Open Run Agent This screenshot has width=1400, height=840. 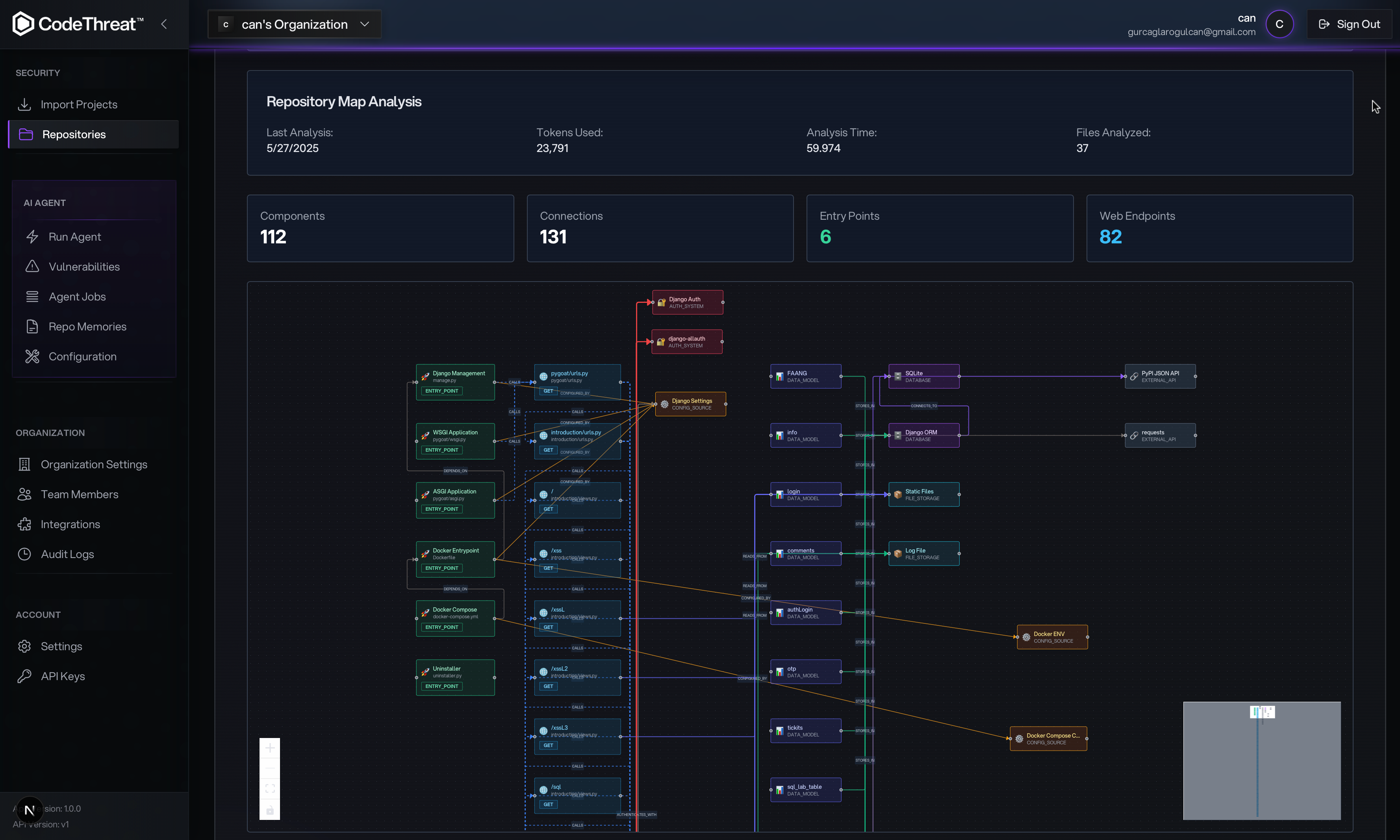tap(95, 237)
